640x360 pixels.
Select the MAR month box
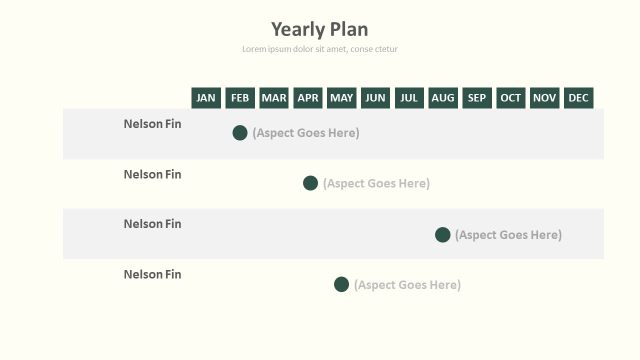pos(274,98)
